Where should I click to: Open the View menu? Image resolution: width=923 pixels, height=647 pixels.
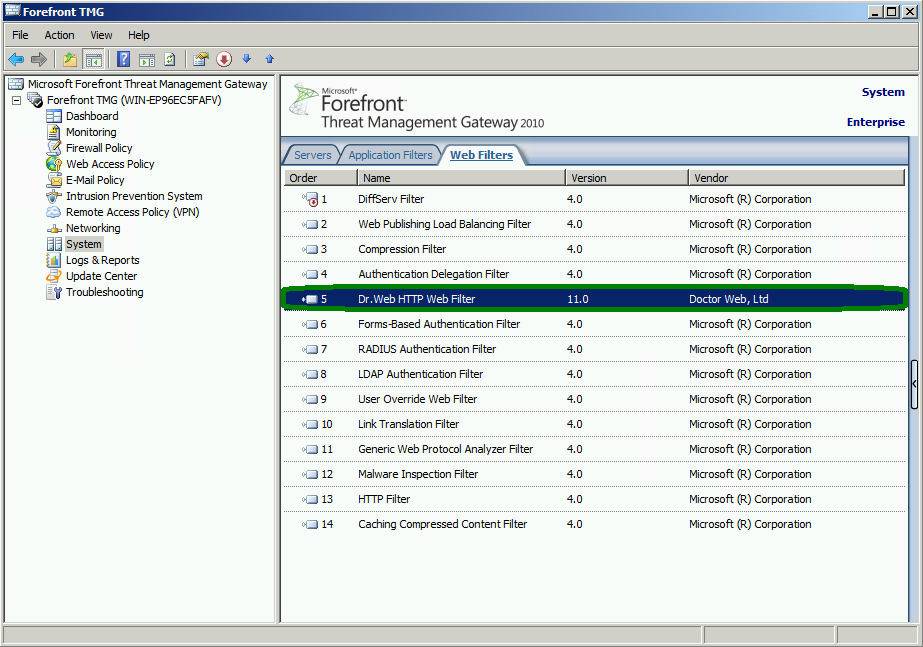(x=101, y=35)
